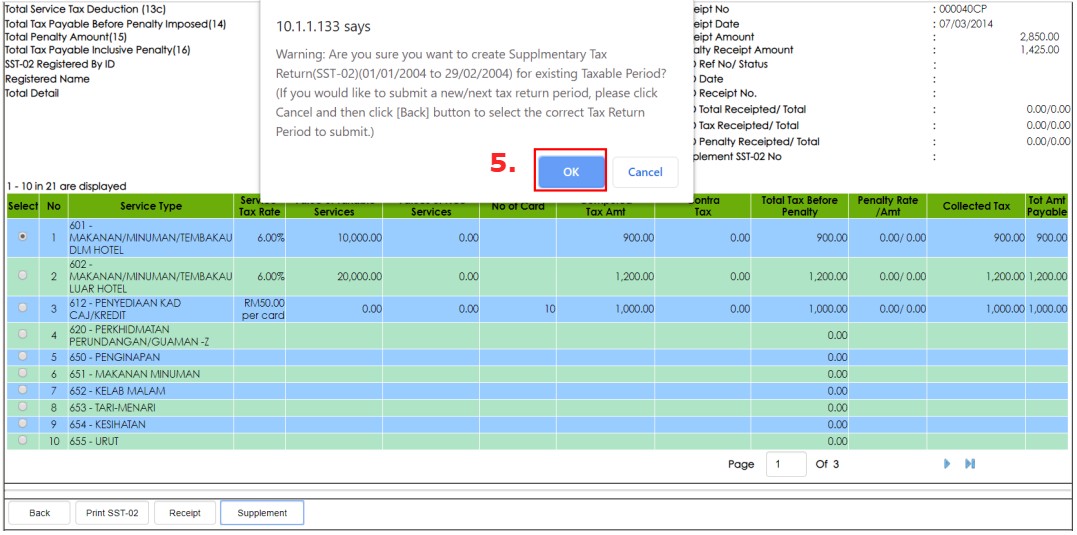
Task: Confirm the warning dialog with OK
Action: (x=570, y=172)
